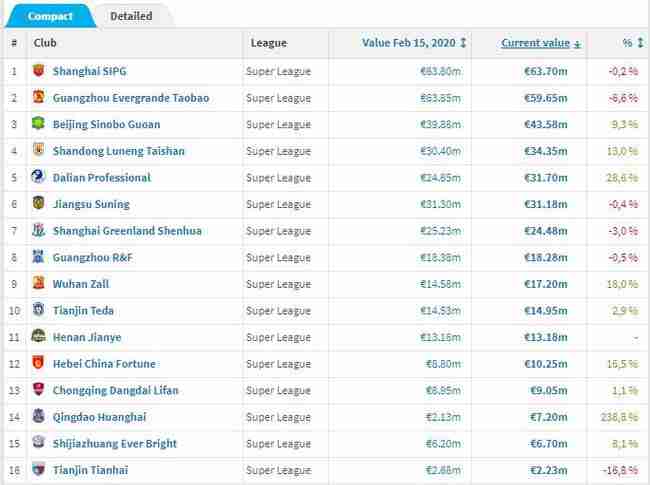Open Shijiazhuang Ever Bright club link
Screen dimensions: 650x485
pos(115,444)
